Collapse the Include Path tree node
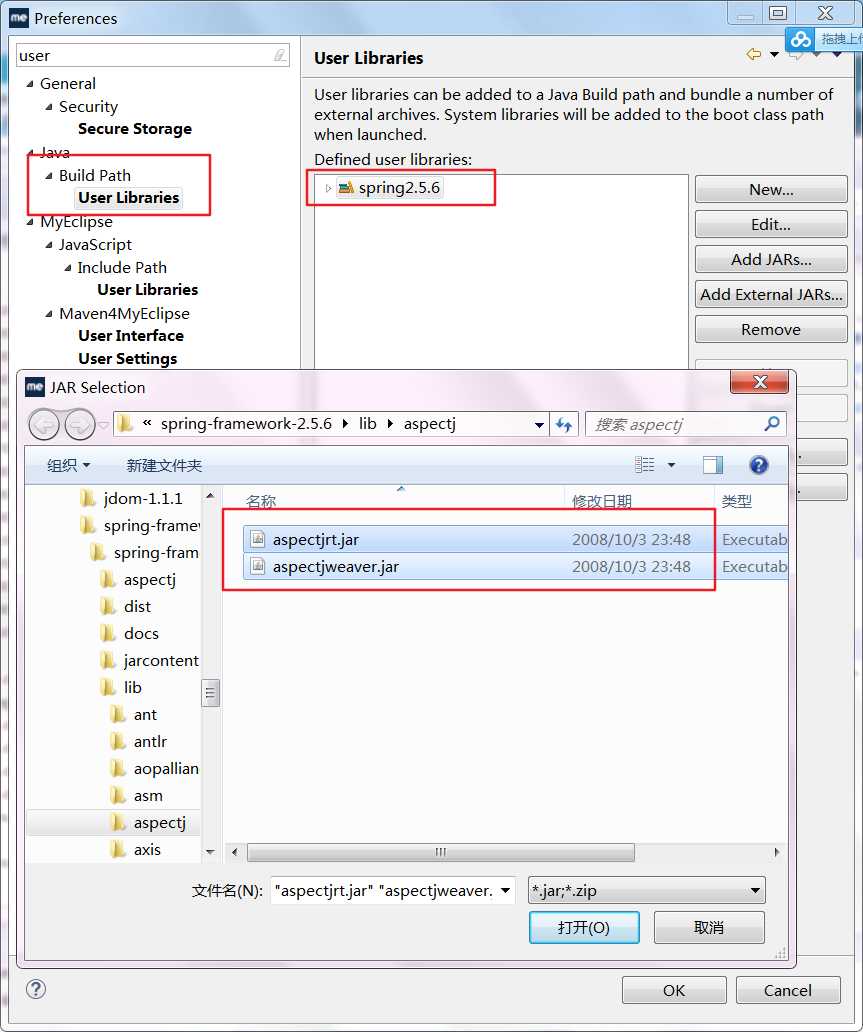The image size is (863, 1032). (x=68, y=268)
